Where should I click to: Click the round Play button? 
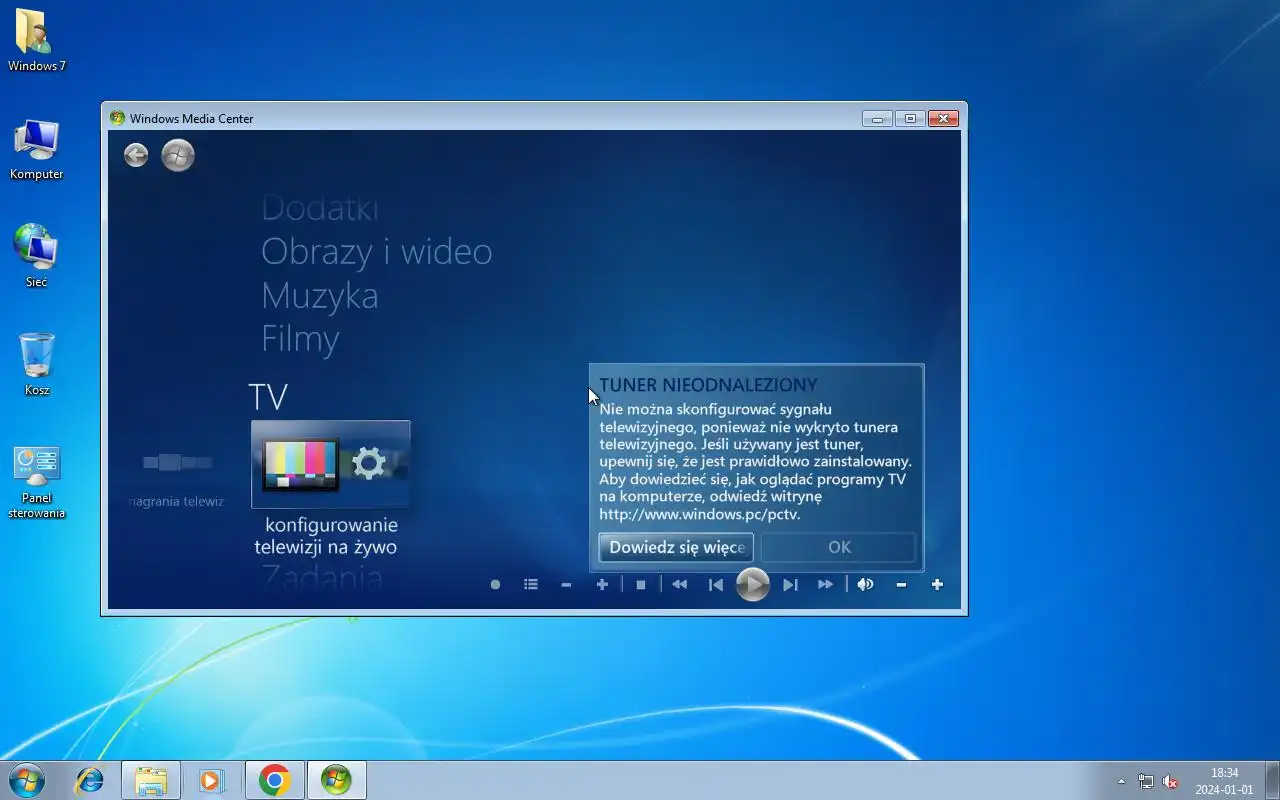(753, 584)
